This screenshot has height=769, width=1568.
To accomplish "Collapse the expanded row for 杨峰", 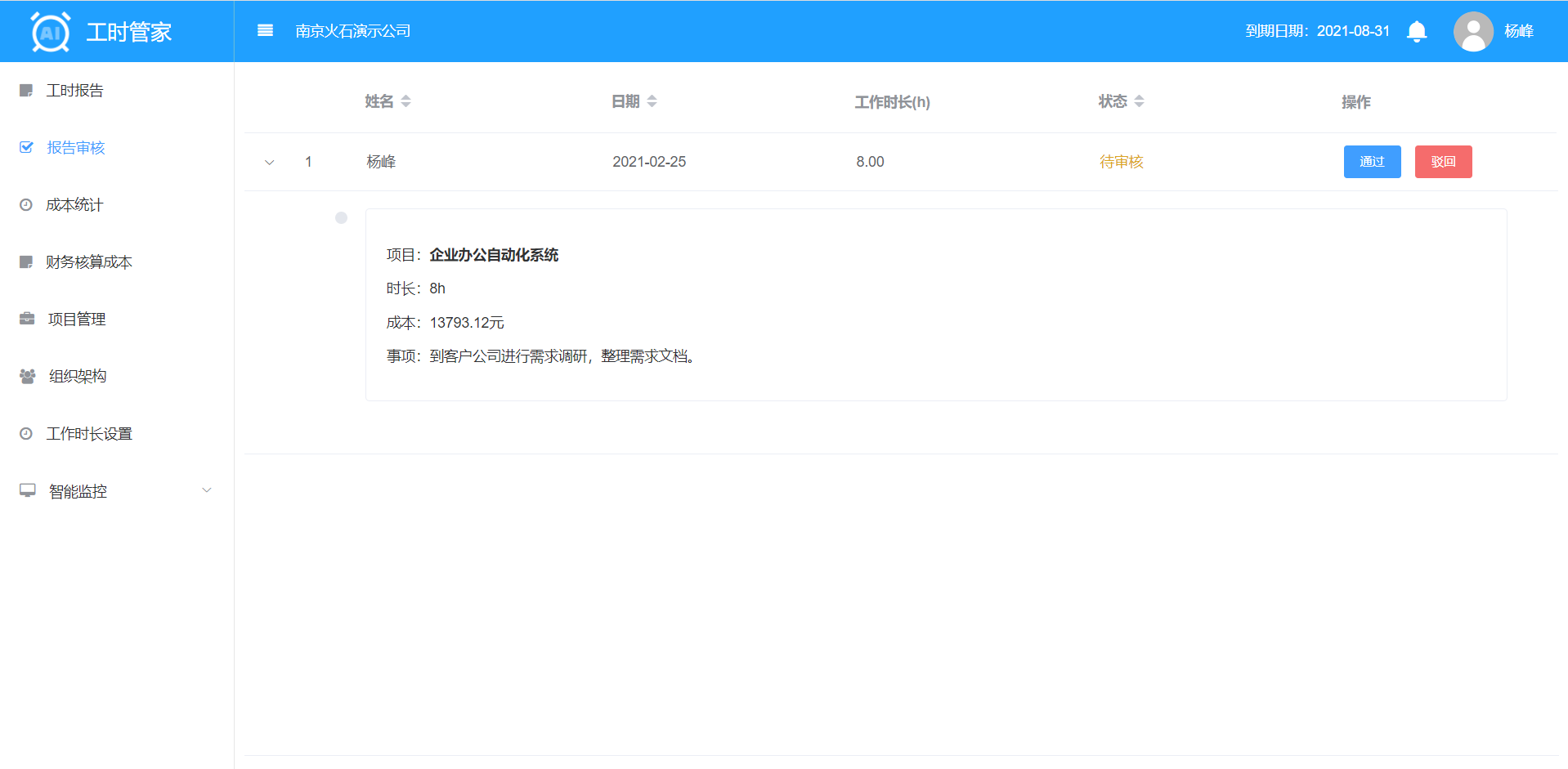I will [x=269, y=163].
